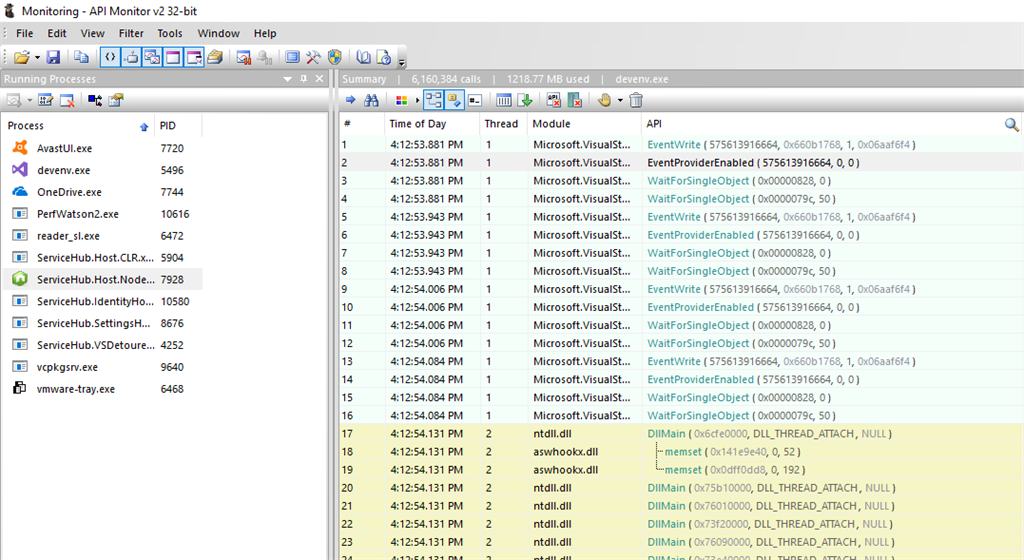
Task: Open Running Processes panel dropdown arrow
Action: (287, 79)
